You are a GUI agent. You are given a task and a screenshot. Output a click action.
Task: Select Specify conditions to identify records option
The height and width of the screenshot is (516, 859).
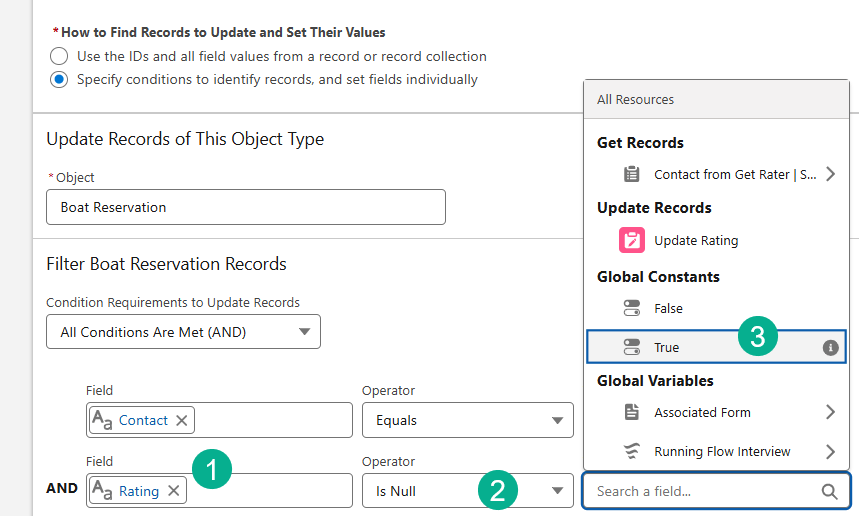tap(60, 79)
